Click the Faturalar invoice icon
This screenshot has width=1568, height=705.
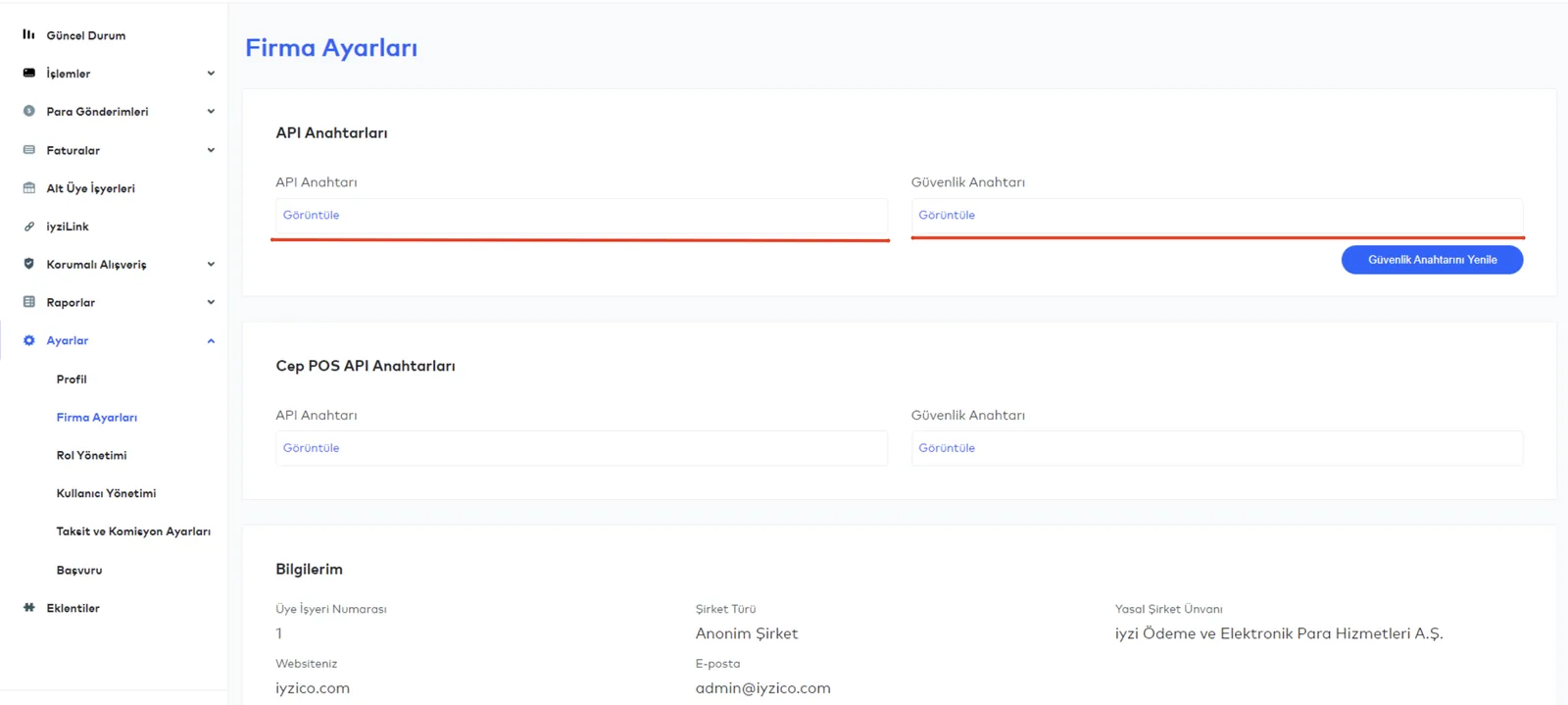(x=28, y=150)
